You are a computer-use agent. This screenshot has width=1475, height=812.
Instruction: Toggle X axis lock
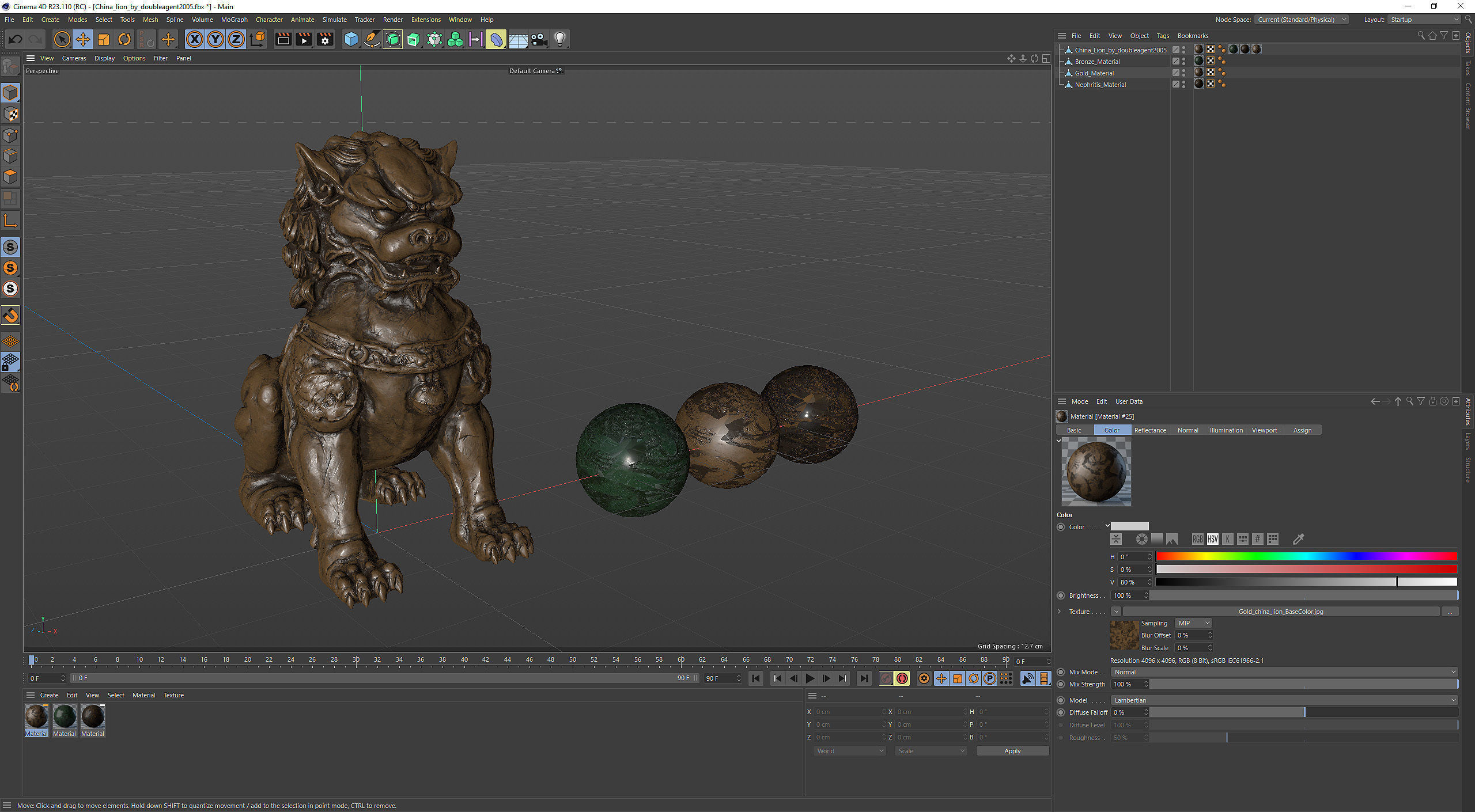pyautogui.click(x=195, y=39)
